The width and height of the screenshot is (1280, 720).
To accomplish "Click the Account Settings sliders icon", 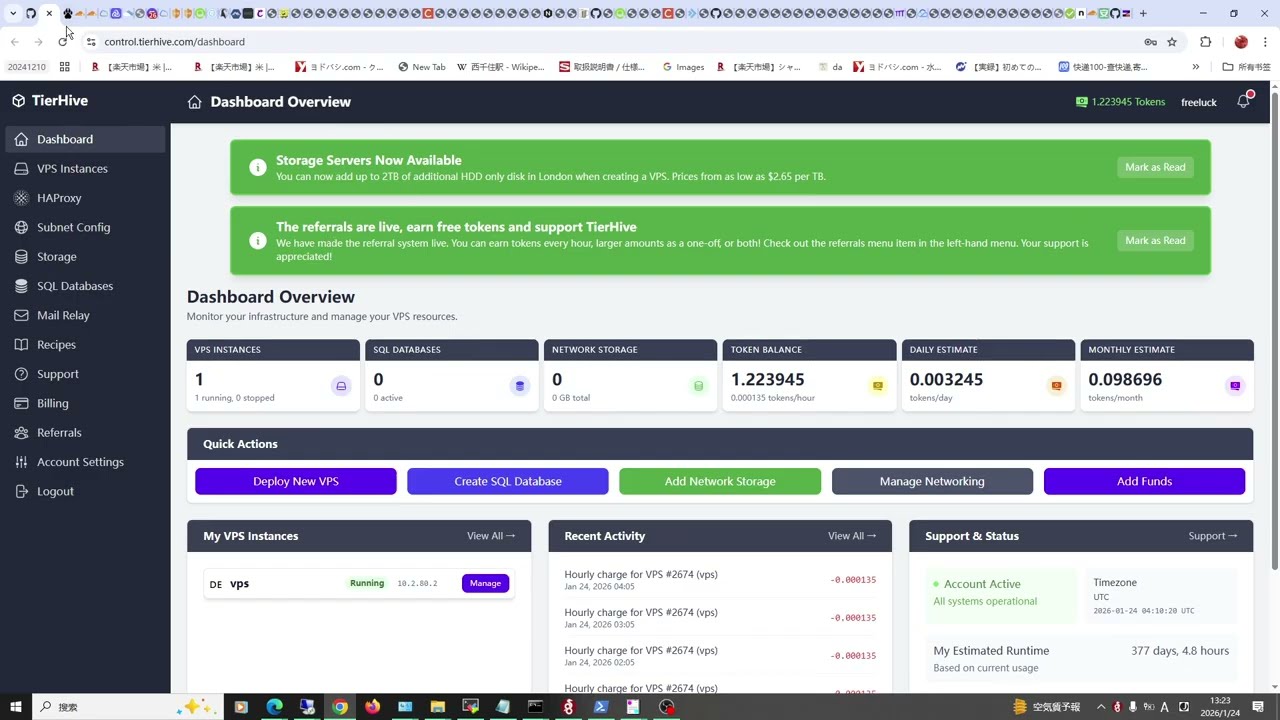I will pos(21,462).
